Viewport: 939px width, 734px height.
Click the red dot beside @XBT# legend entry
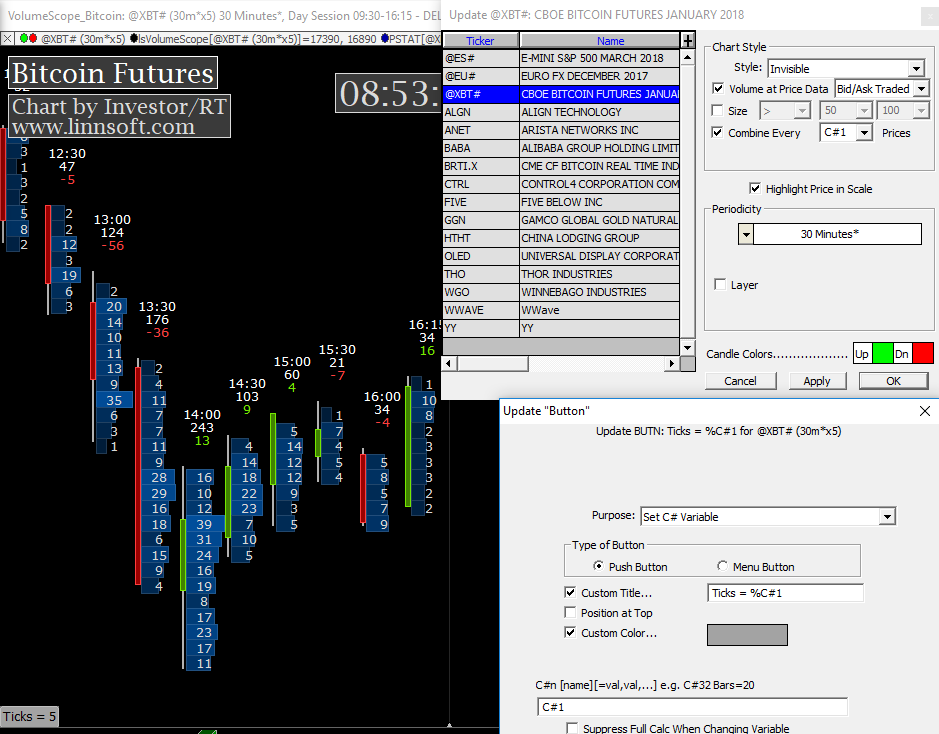point(33,39)
